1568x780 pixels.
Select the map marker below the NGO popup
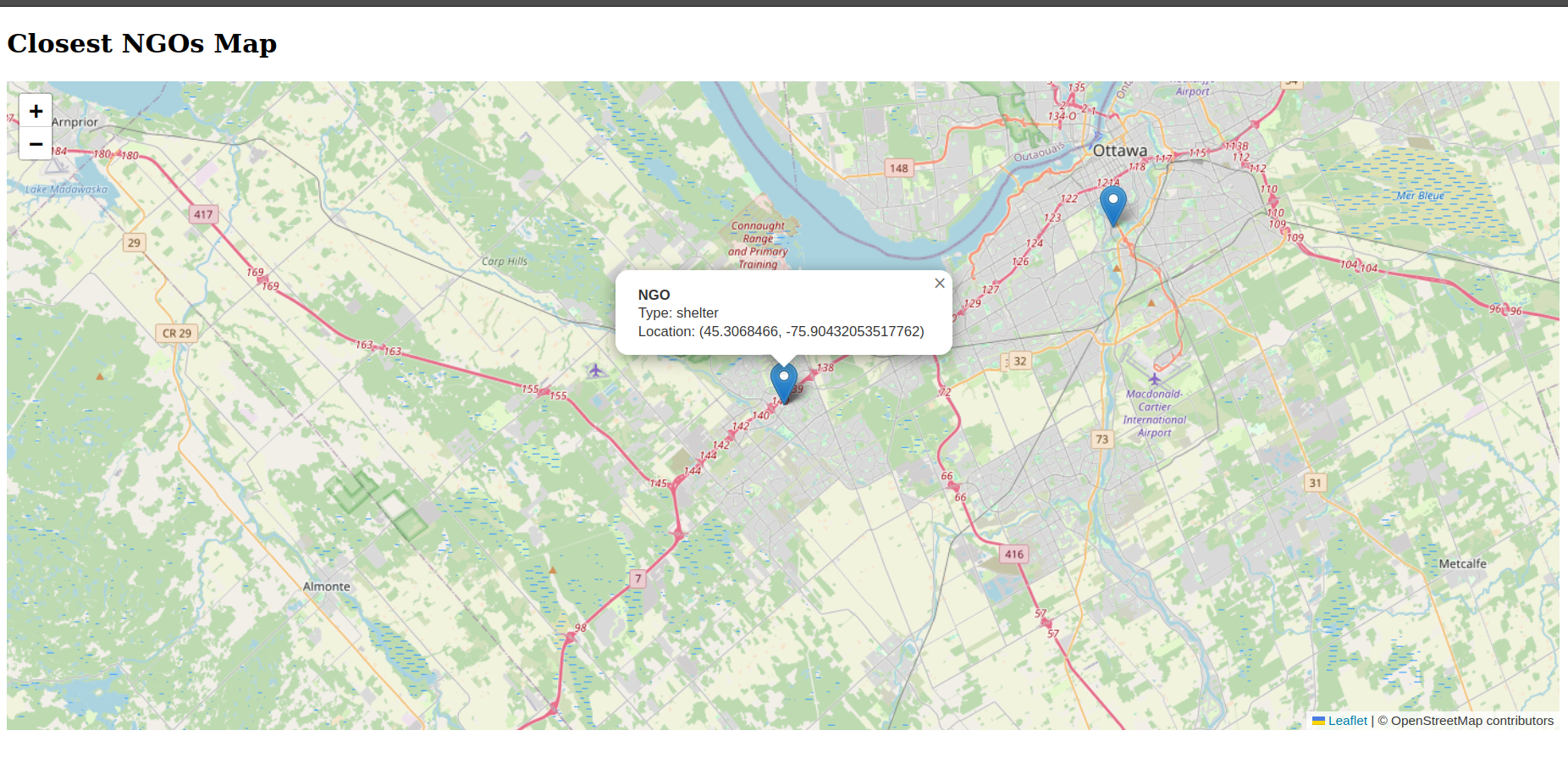(784, 383)
